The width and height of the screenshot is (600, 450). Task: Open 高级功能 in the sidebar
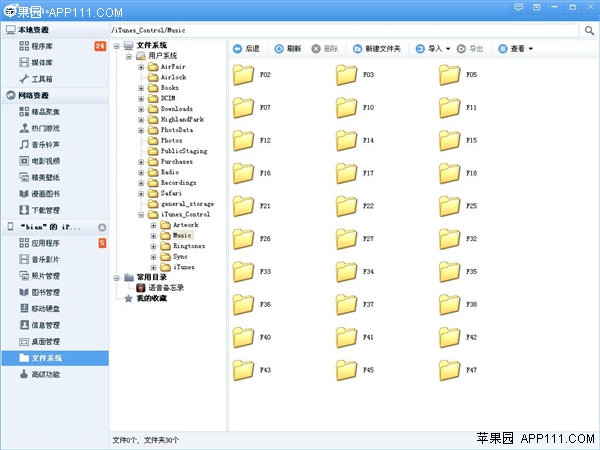point(55,375)
